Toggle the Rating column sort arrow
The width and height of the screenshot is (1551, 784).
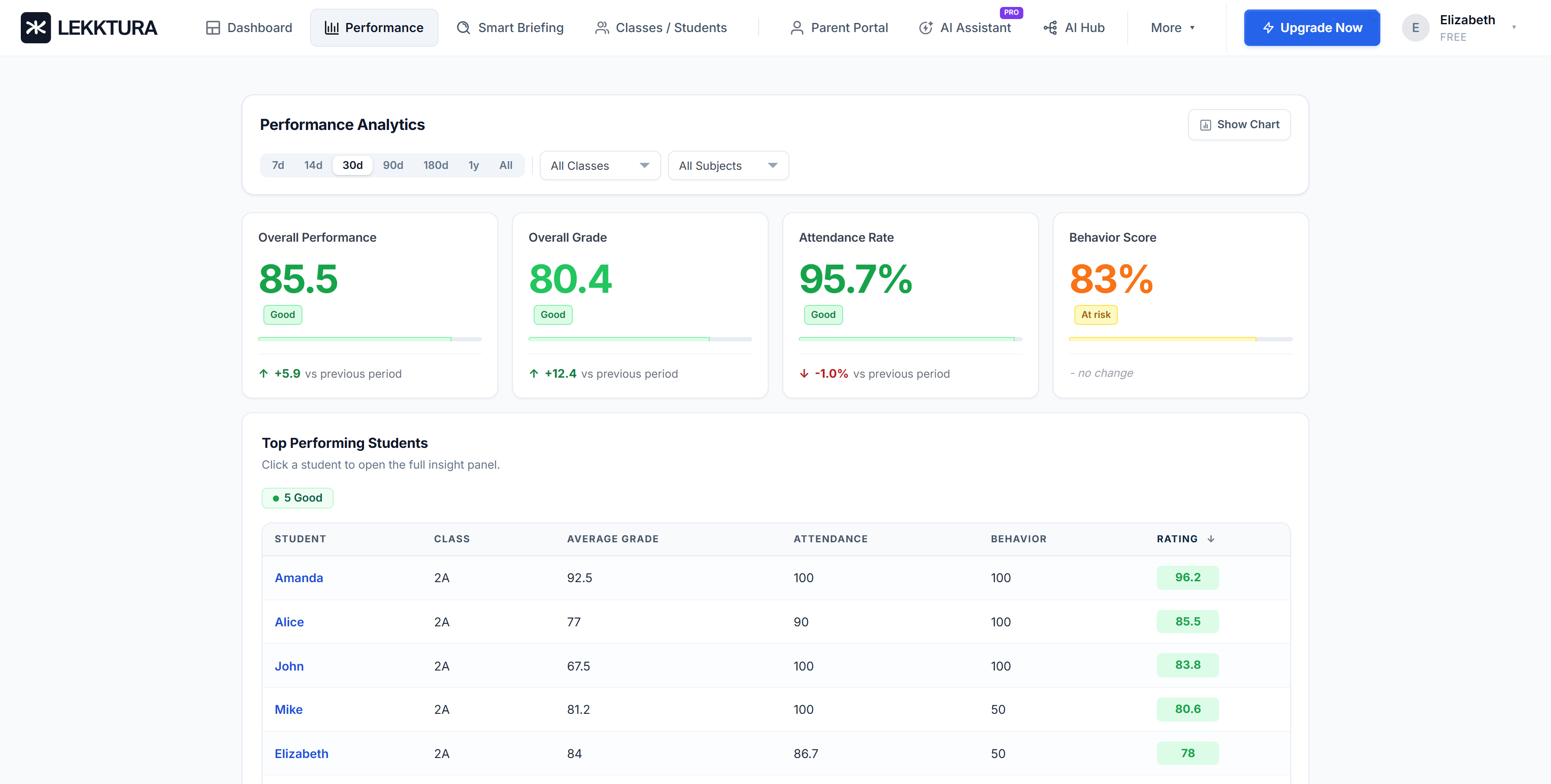click(x=1211, y=539)
